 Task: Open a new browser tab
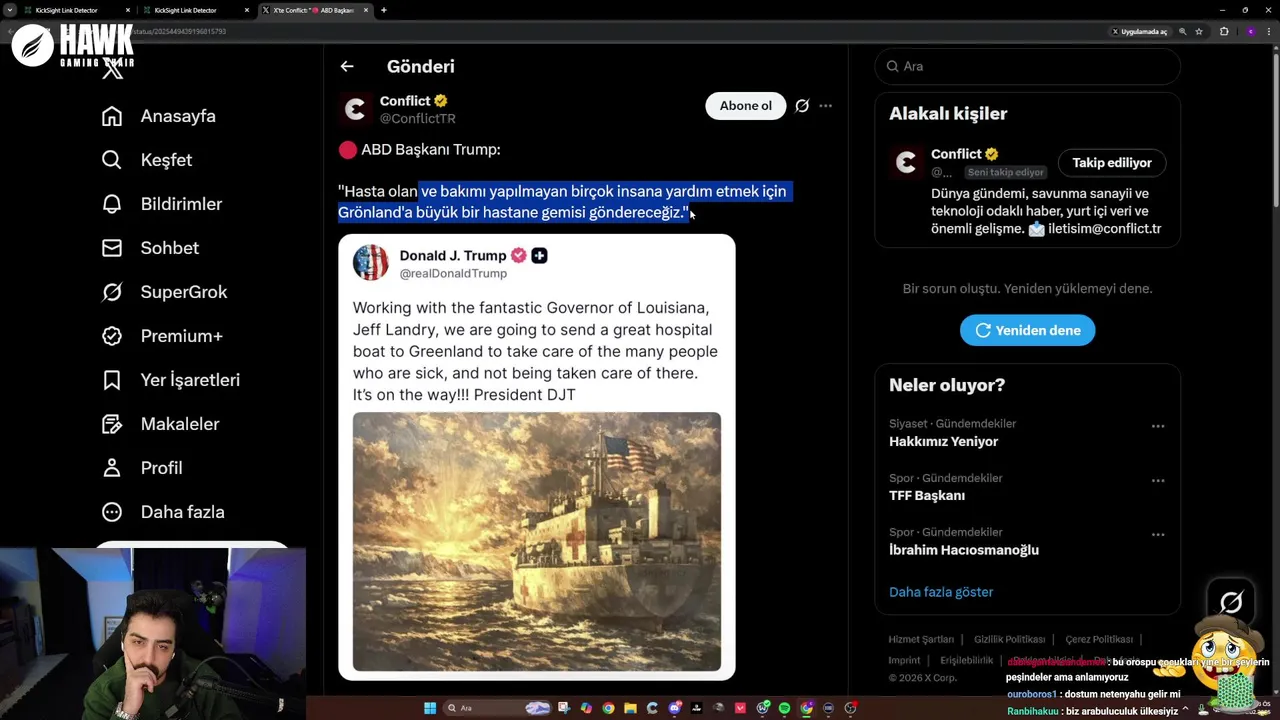384,10
